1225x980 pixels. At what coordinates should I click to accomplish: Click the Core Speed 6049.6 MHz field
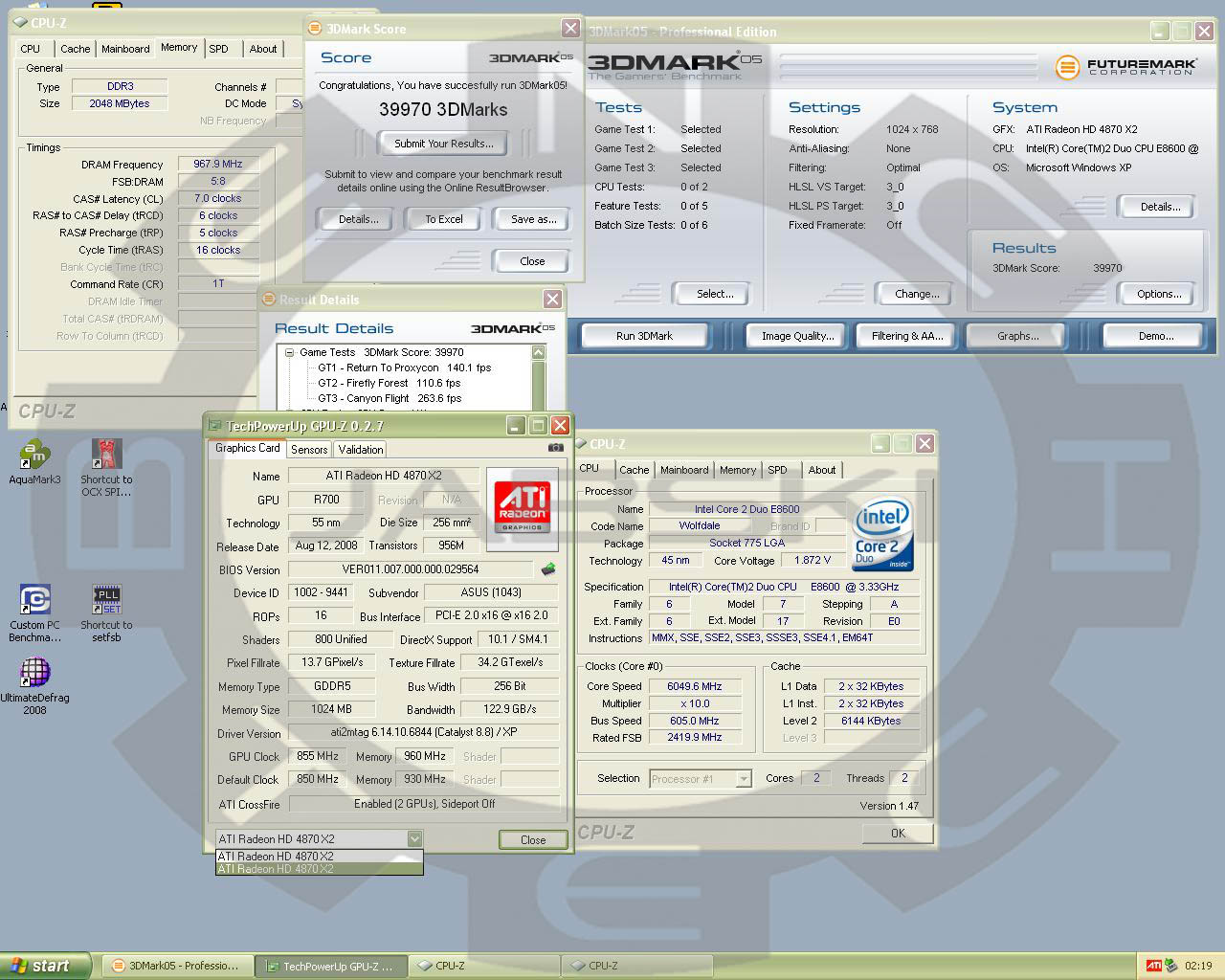point(695,686)
